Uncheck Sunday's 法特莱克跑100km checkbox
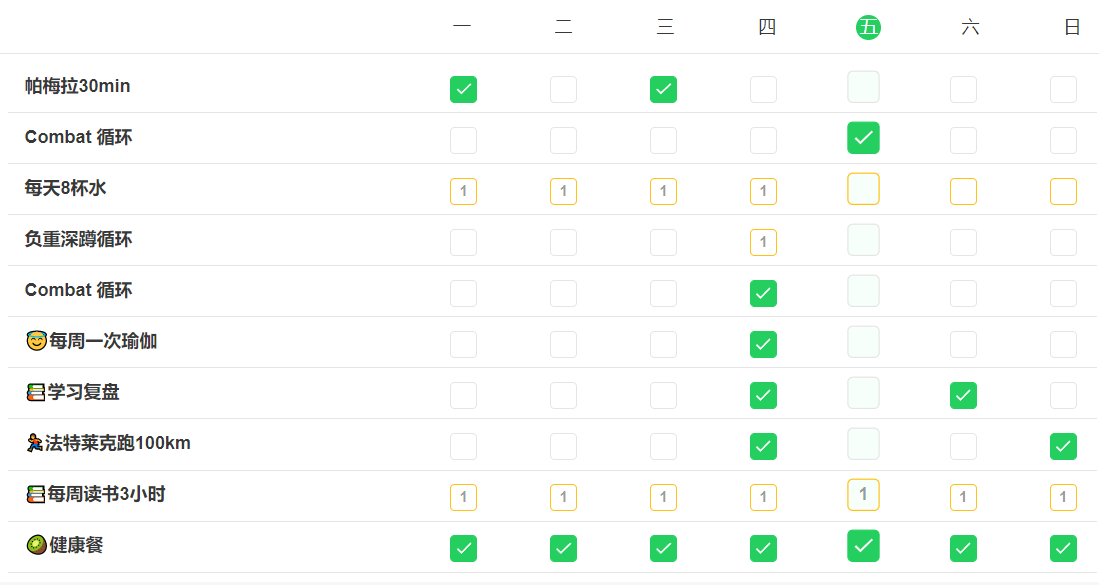The height and width of the screenshot is (585, 1099). coord(1063,446)
